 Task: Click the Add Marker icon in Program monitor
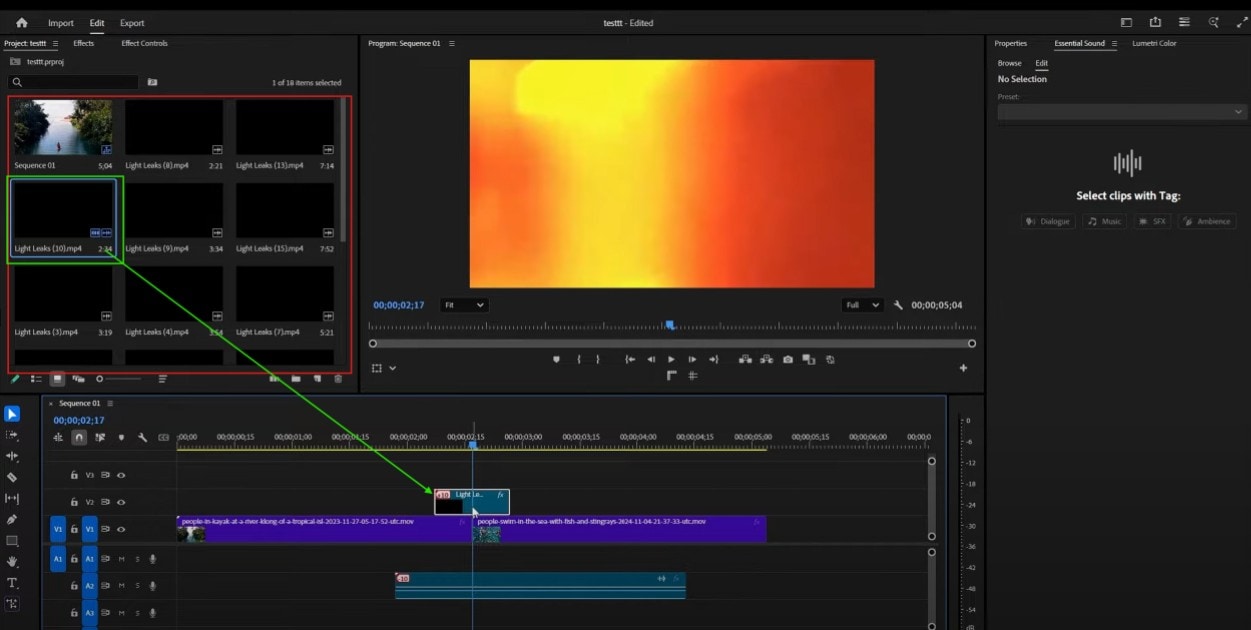[556, 358]
